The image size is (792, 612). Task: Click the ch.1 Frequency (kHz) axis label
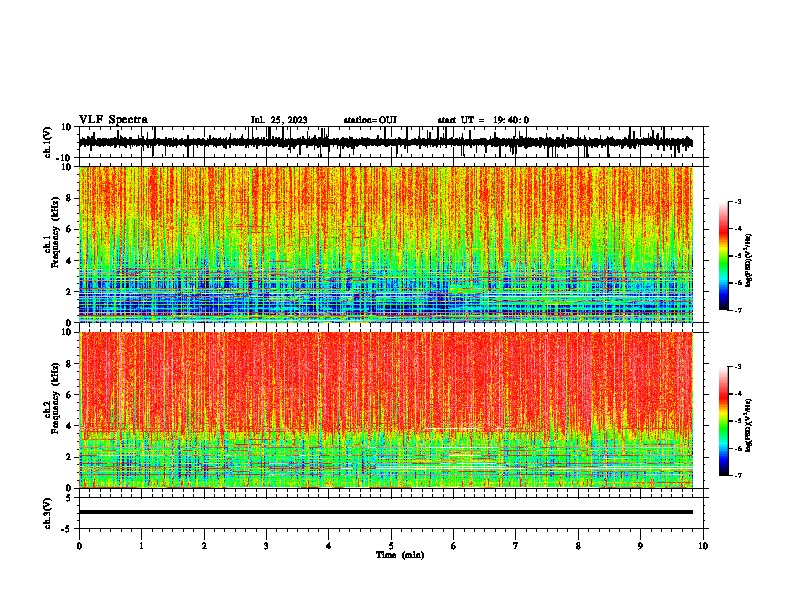click(x=52, y=232)
